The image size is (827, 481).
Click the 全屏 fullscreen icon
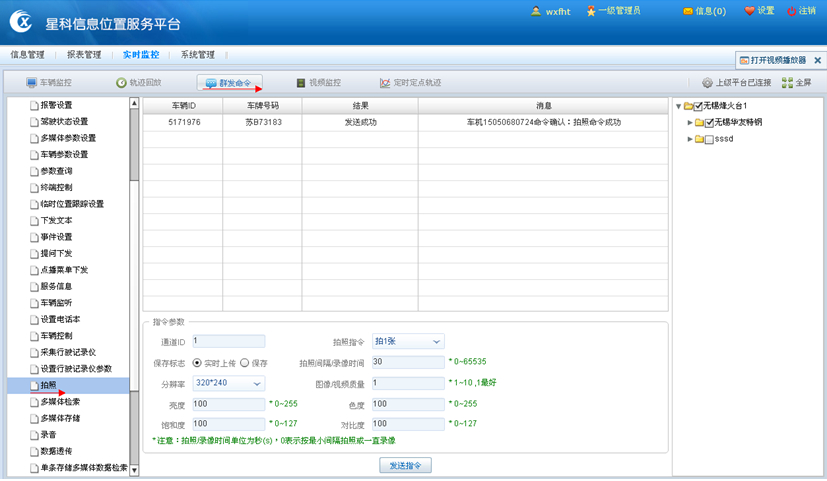(x=787, y=83)
